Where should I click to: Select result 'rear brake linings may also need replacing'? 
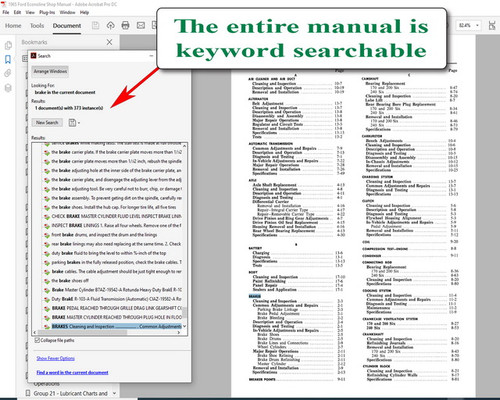(116, 244)
